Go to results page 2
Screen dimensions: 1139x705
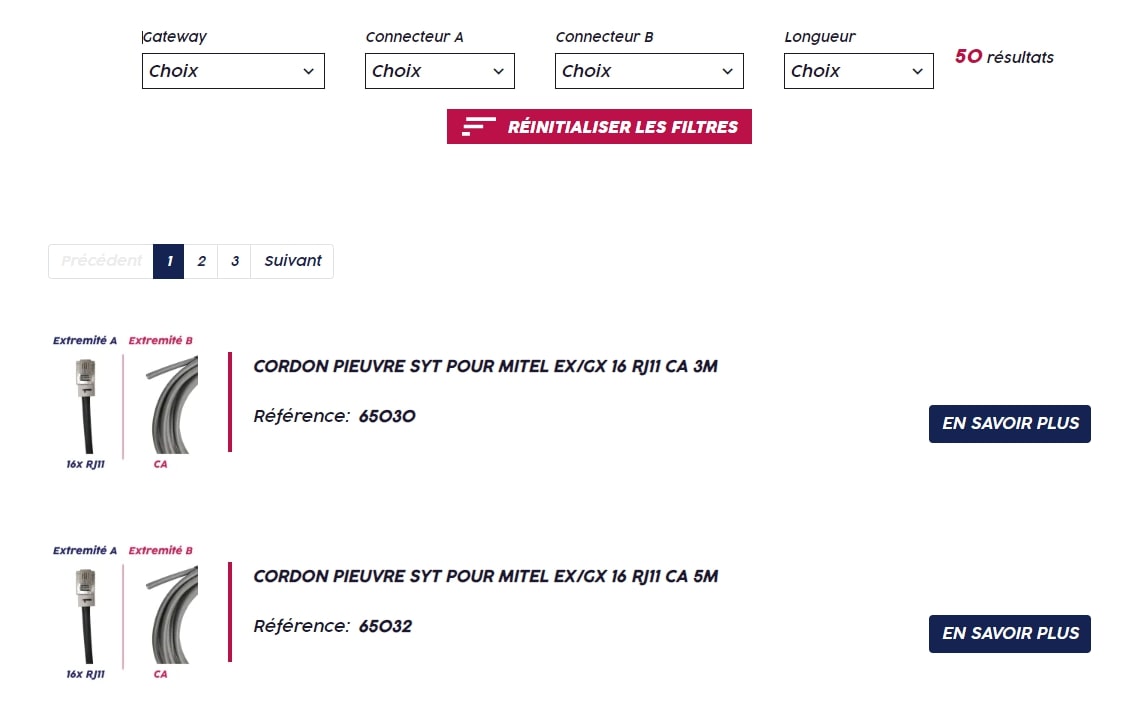tap(201, 261)
